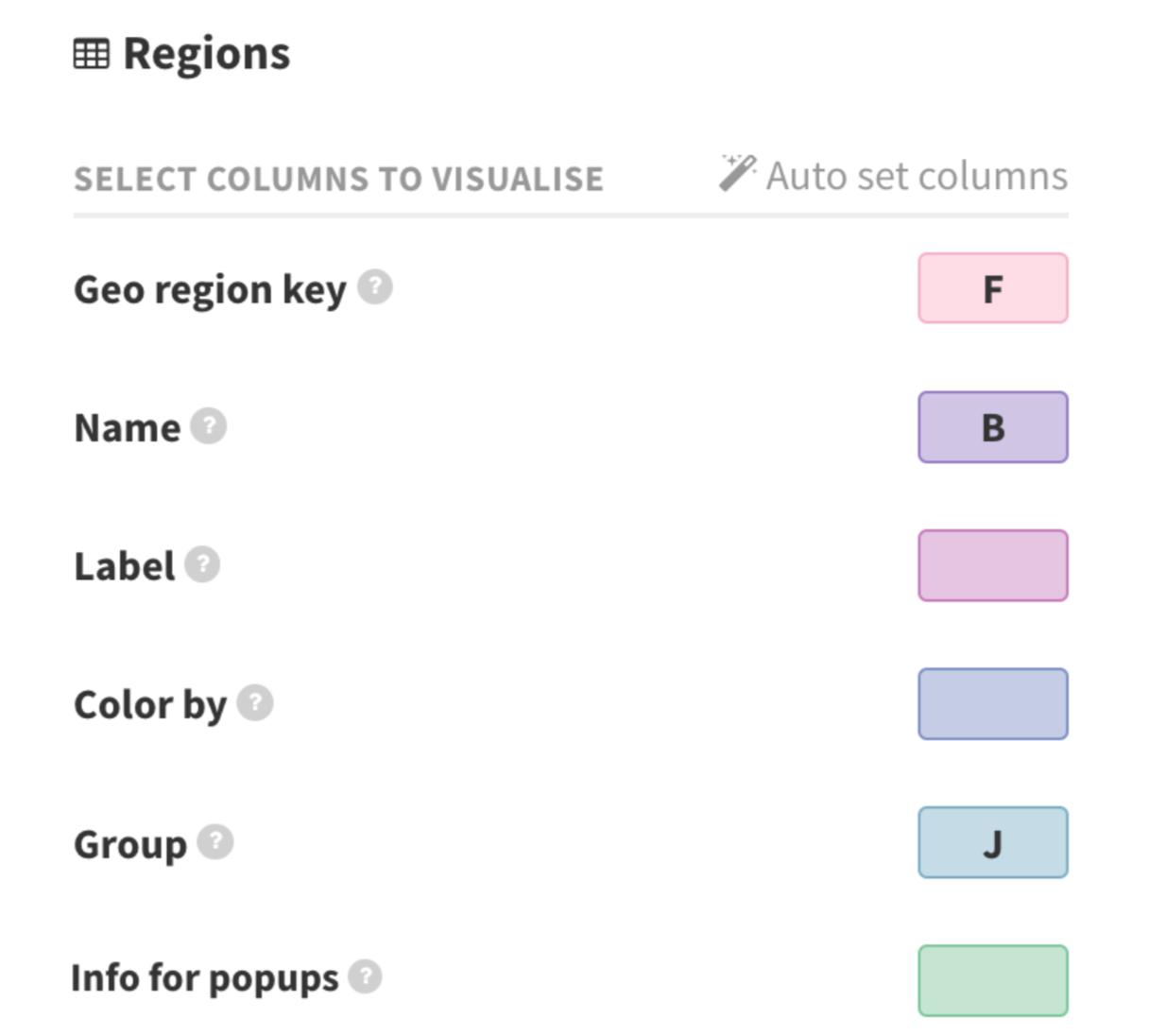This screenshot has width=1149, height=1036.
Task: Change the Name column from B
Action: (991, 427)
